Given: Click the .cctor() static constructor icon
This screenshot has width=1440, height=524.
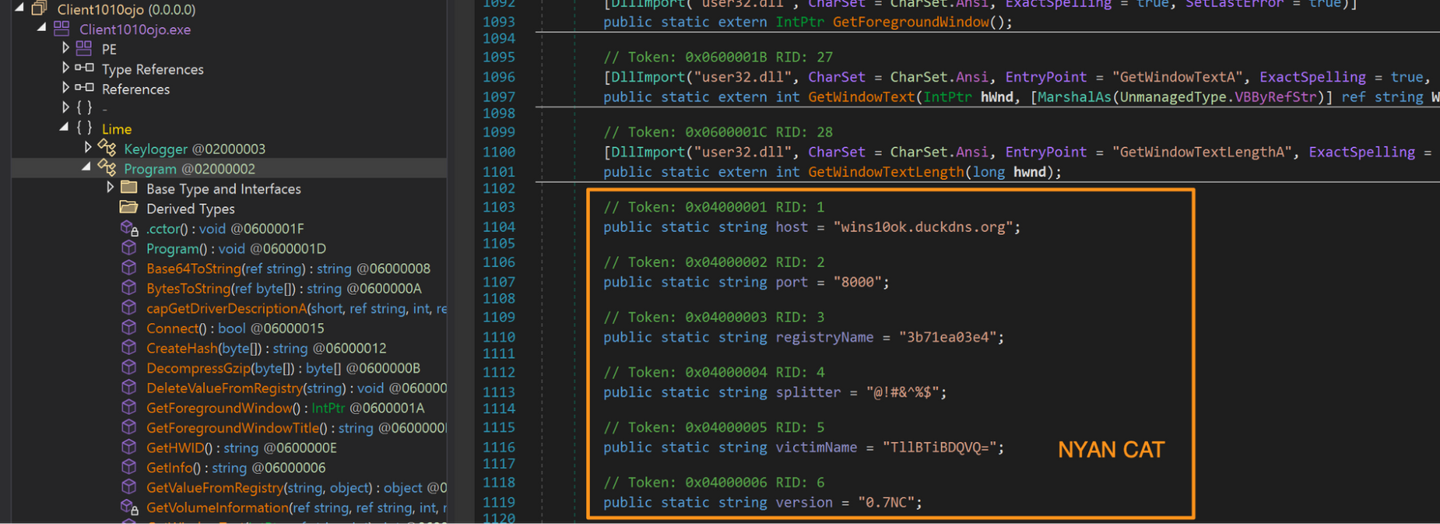Looking at the screenshot, I should (x=129, y=229).
